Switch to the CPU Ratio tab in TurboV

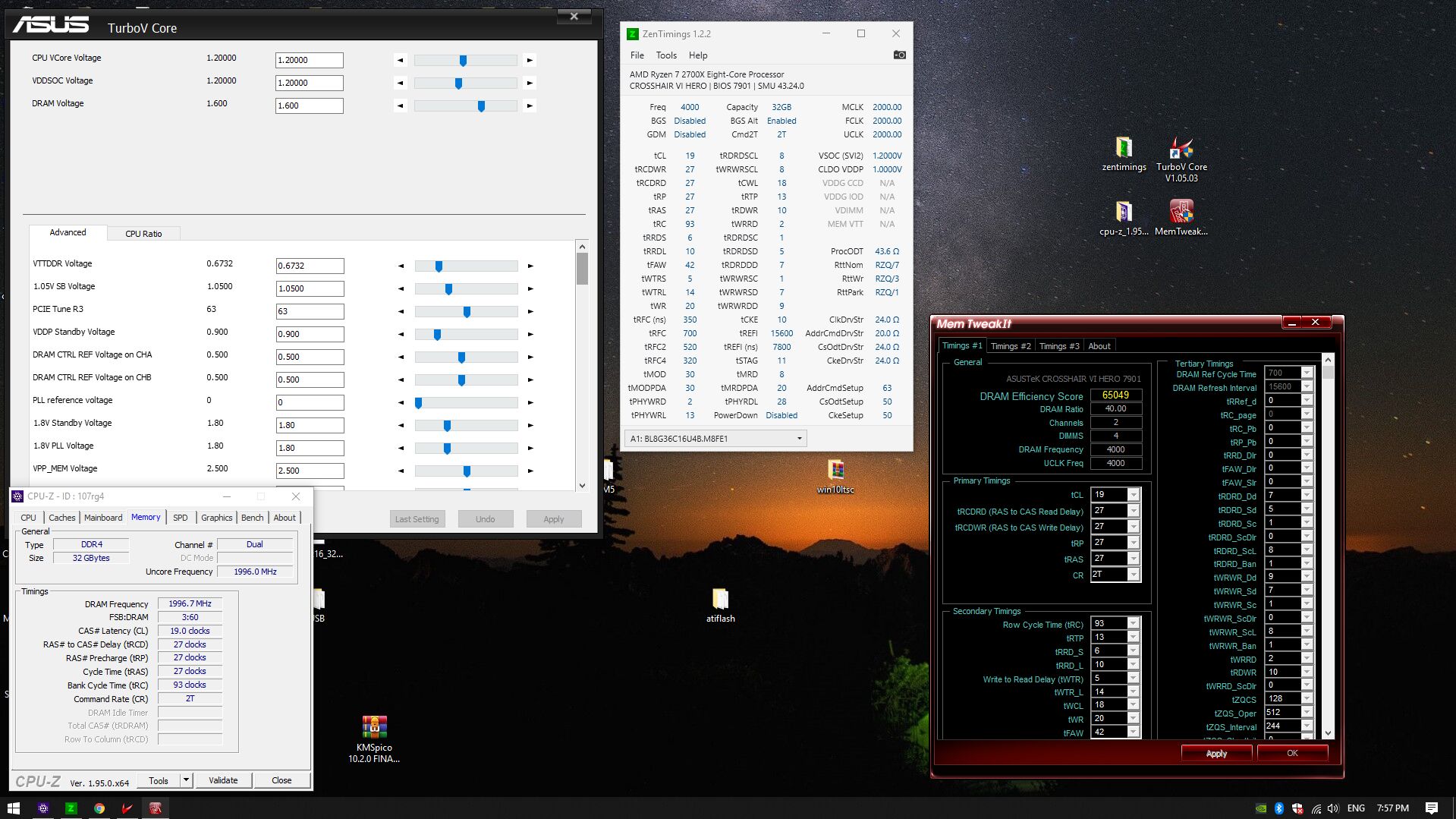(x=143, y=234)
